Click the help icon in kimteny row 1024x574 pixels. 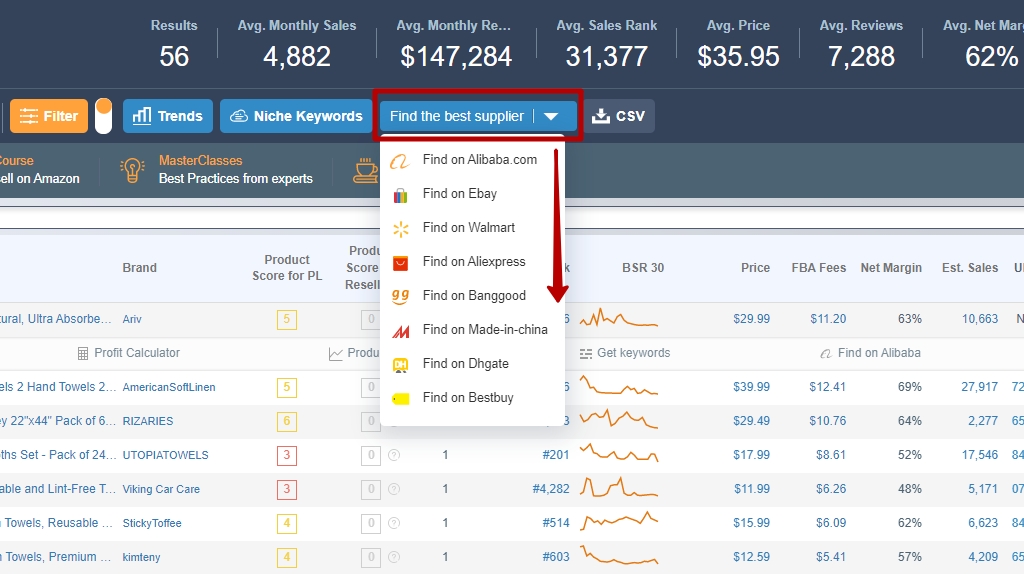pyautogui.click(x=394, y=557)
